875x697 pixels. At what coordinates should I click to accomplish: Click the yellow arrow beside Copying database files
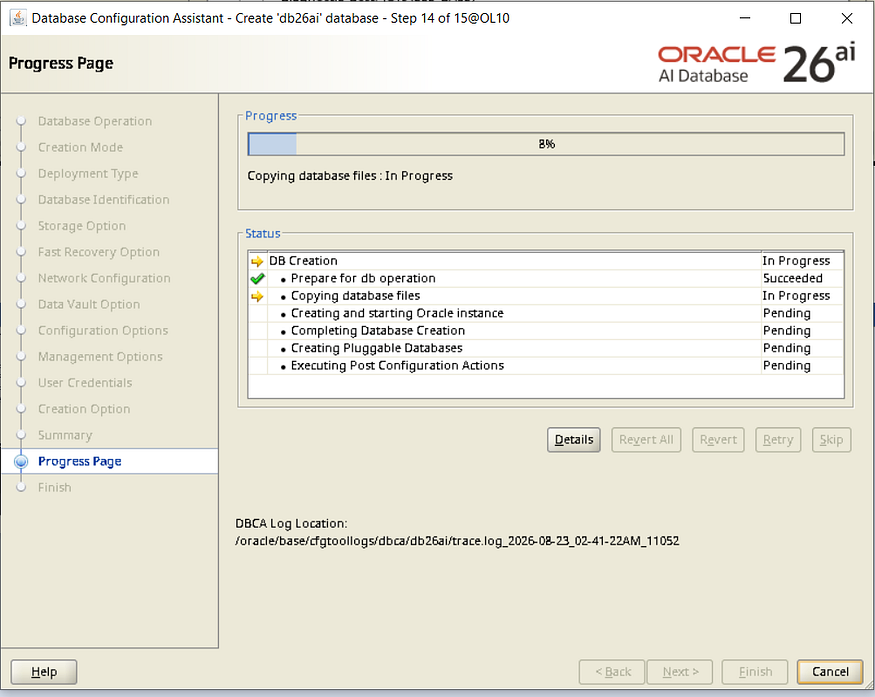click(257, 296)
